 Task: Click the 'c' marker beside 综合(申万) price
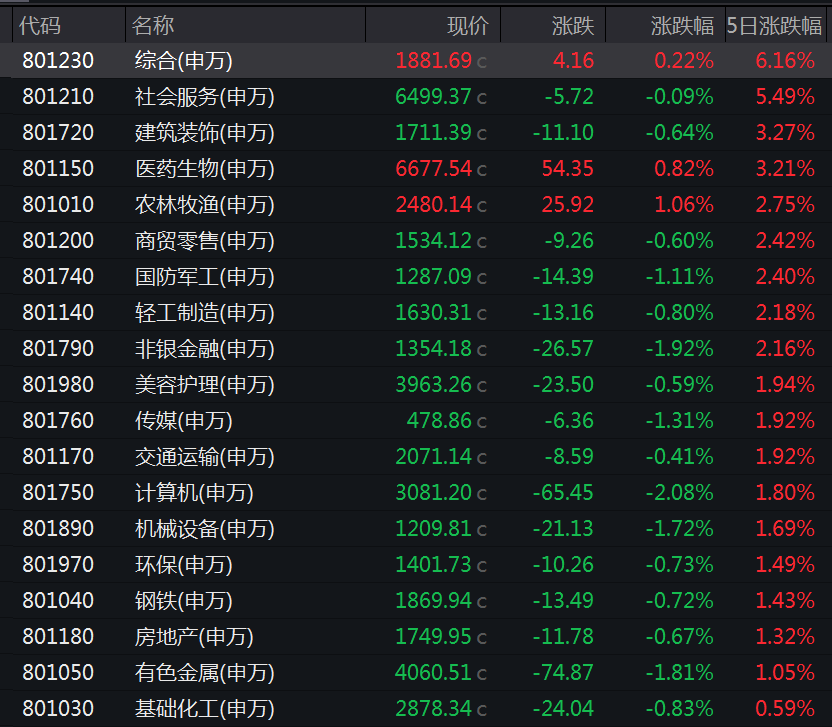click(482, 61)
